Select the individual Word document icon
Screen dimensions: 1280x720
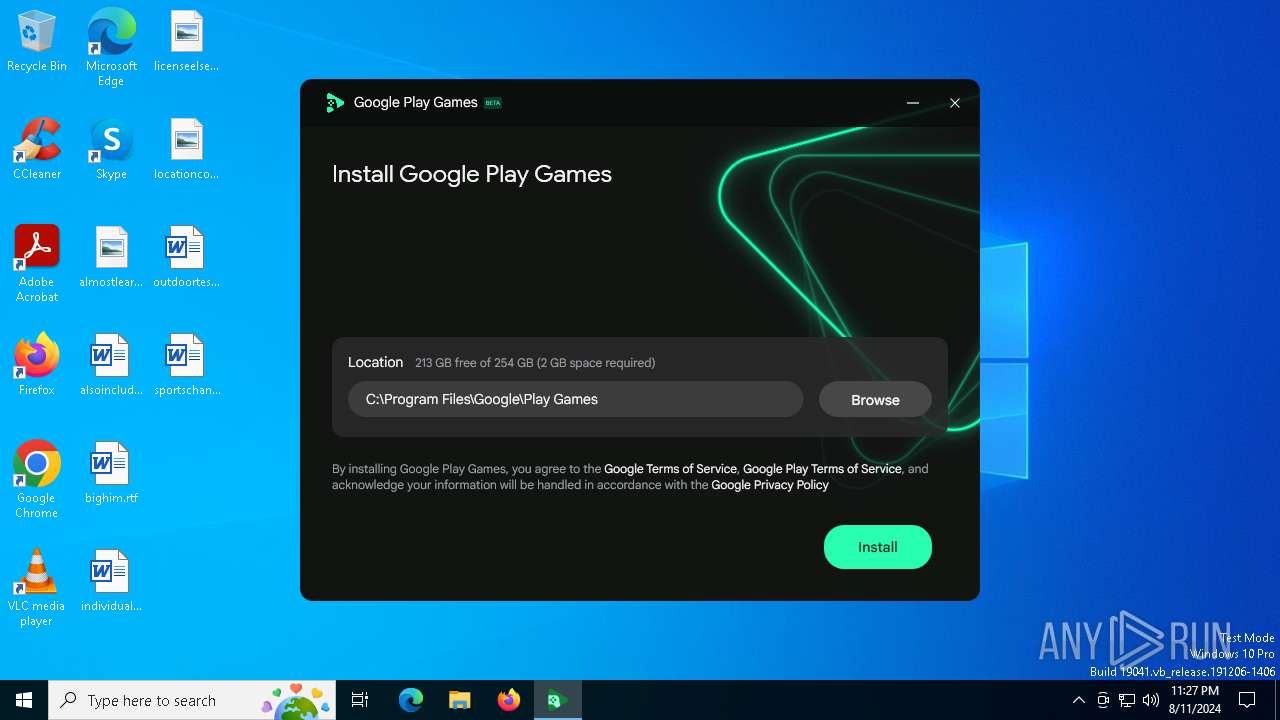(x=111, y=582)
